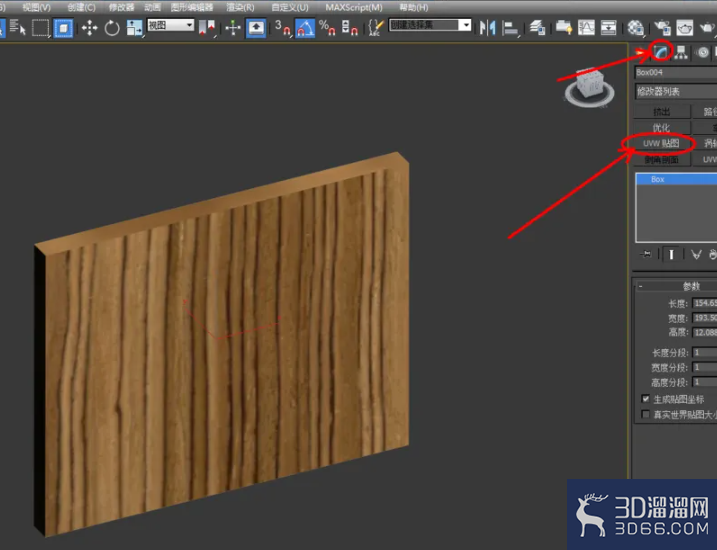Switch to the Motion command panel tab
717x550 pixels.
pyautogui.click(x=702, y=53)
